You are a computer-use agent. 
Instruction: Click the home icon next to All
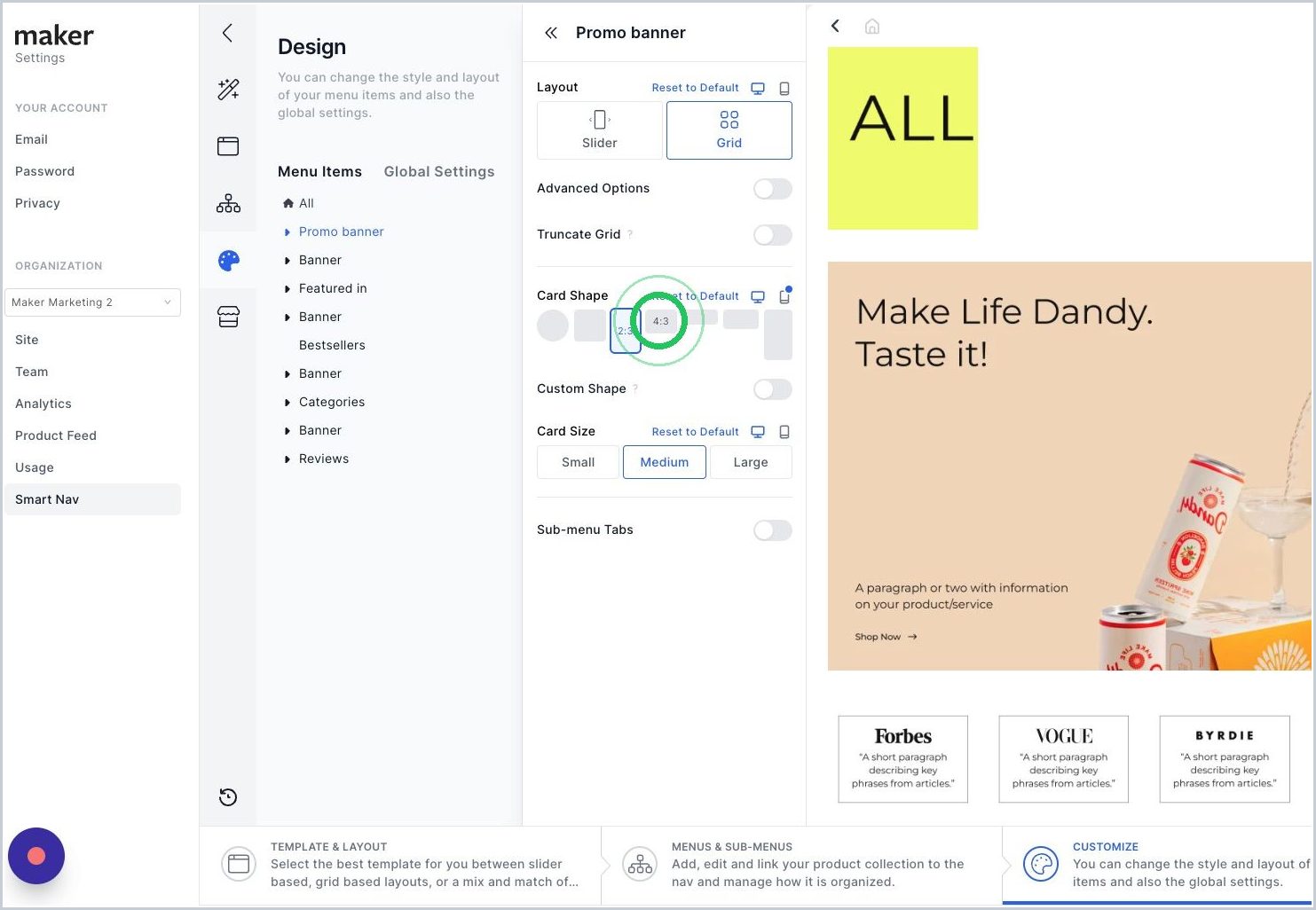(x=288, y=203)
